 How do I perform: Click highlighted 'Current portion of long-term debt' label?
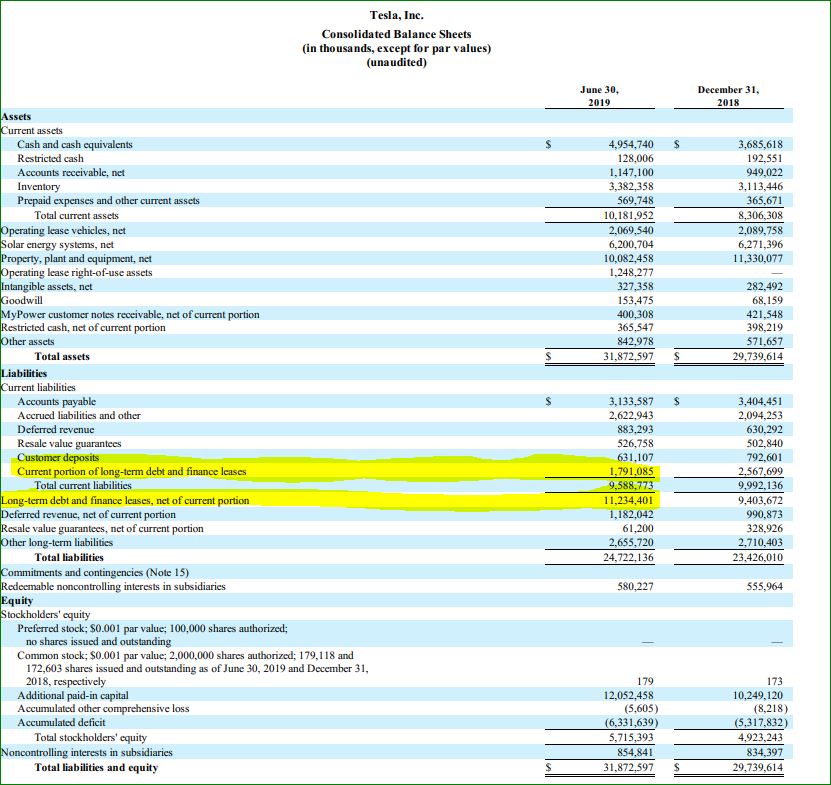tap(132, 471)
